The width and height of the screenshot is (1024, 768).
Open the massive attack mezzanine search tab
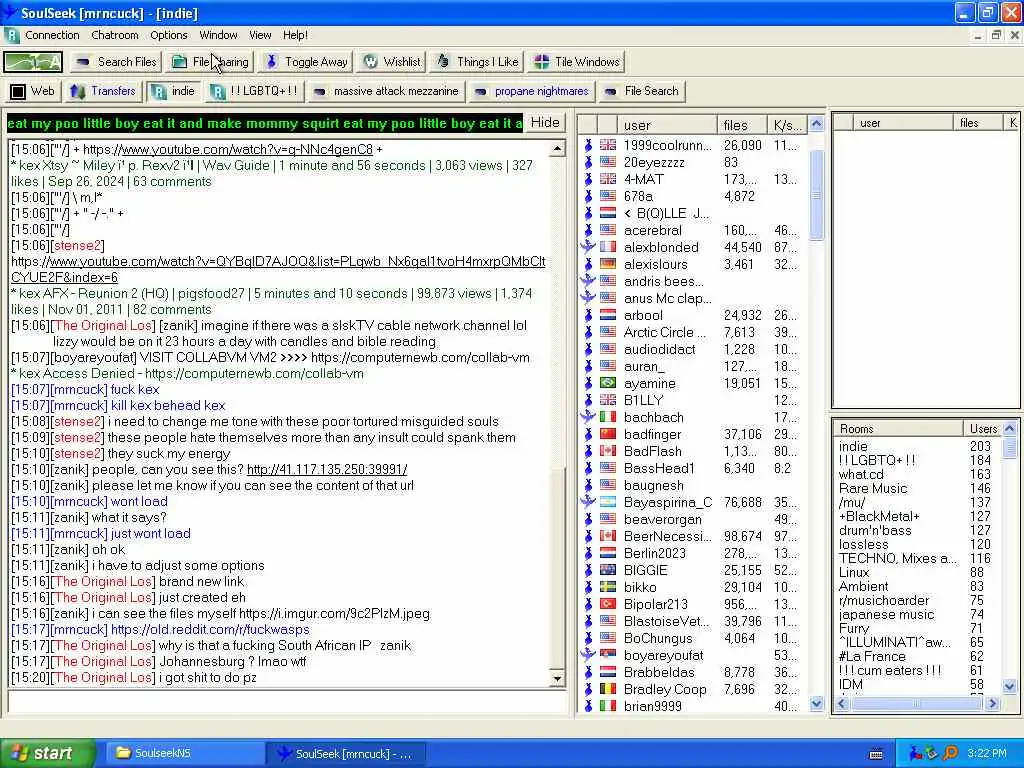[386, 91]
